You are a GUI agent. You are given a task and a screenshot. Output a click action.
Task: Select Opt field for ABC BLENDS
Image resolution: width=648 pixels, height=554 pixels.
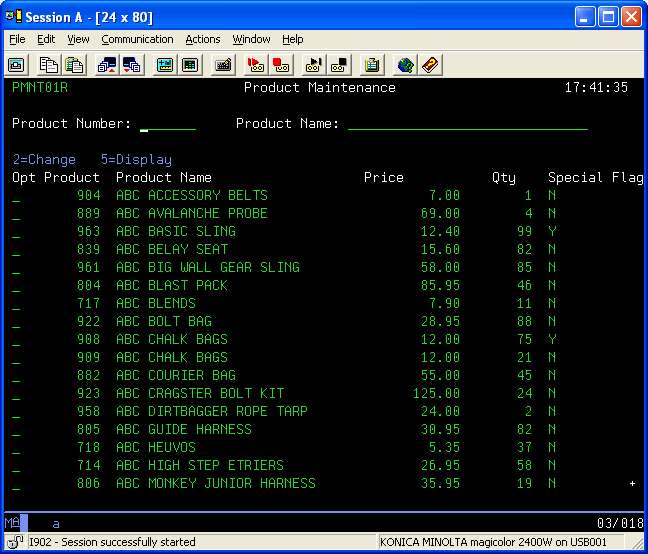coord(16,304)
